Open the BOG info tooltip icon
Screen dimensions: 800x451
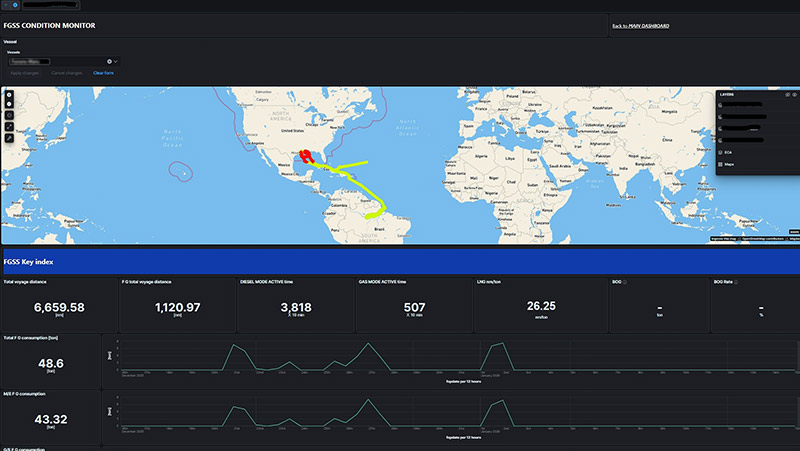click(625, 282)
